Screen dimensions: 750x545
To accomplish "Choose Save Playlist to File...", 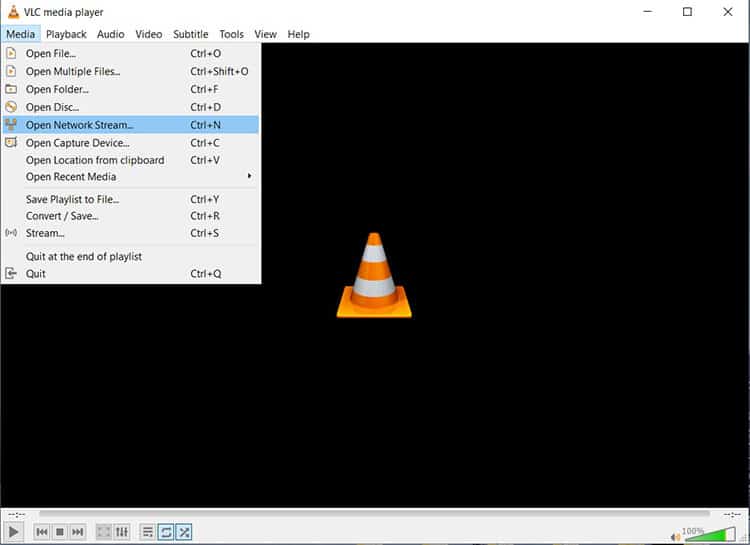I will (x=131, y=199).
